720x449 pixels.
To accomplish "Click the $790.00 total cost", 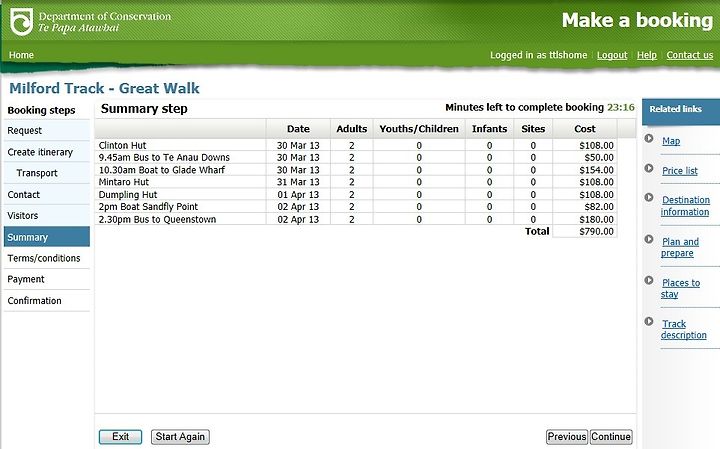I will coord(596,231).
